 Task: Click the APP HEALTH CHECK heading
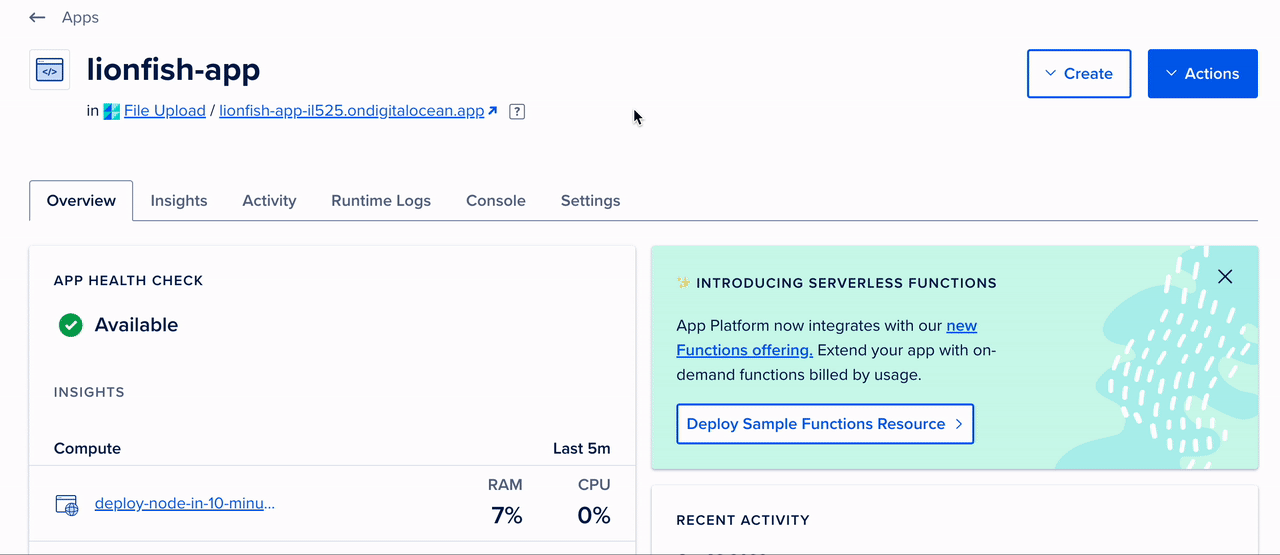coord(128,281)
